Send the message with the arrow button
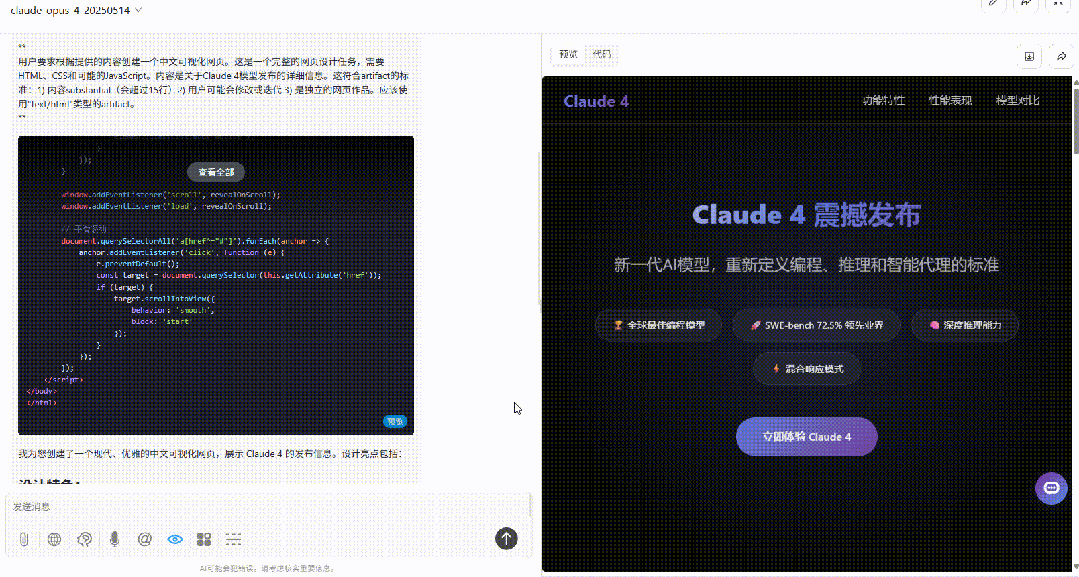 pos(506,538)
